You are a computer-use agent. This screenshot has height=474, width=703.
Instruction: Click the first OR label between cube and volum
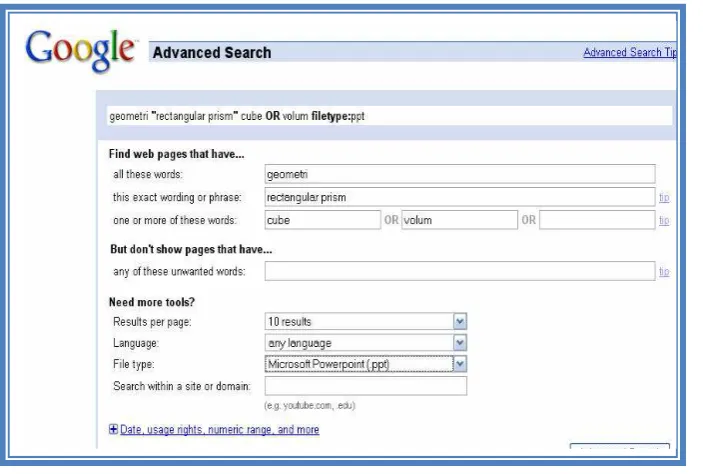coord(391,220)
